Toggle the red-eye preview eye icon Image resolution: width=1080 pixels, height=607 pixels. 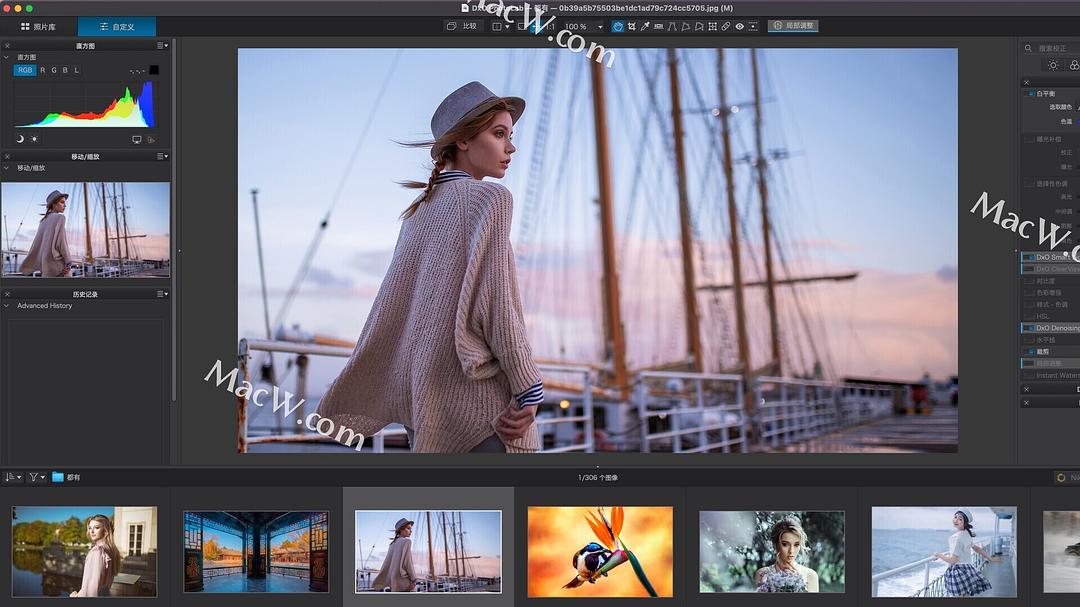(x=739, y=26)
